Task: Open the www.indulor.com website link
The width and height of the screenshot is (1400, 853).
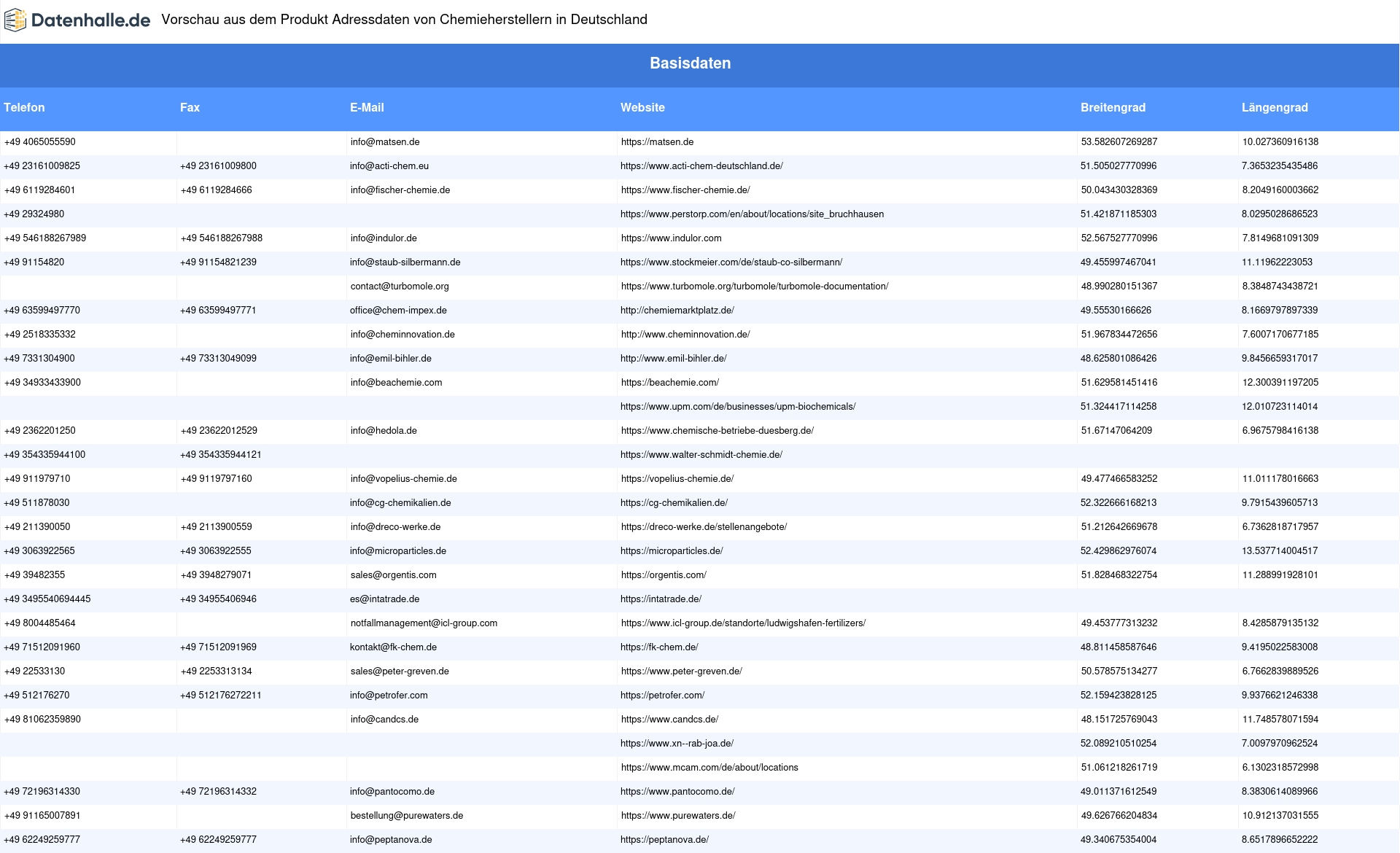Action: click(x=671, y=238)
